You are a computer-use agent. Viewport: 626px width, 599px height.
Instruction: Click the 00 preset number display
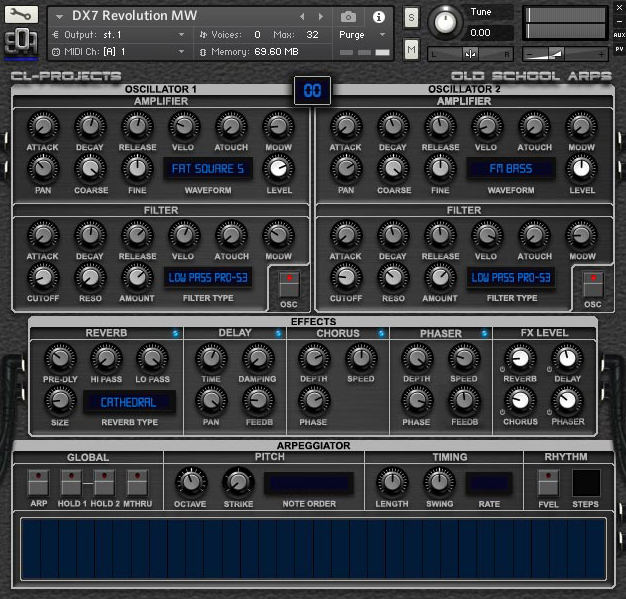click(x=313, y=91)
